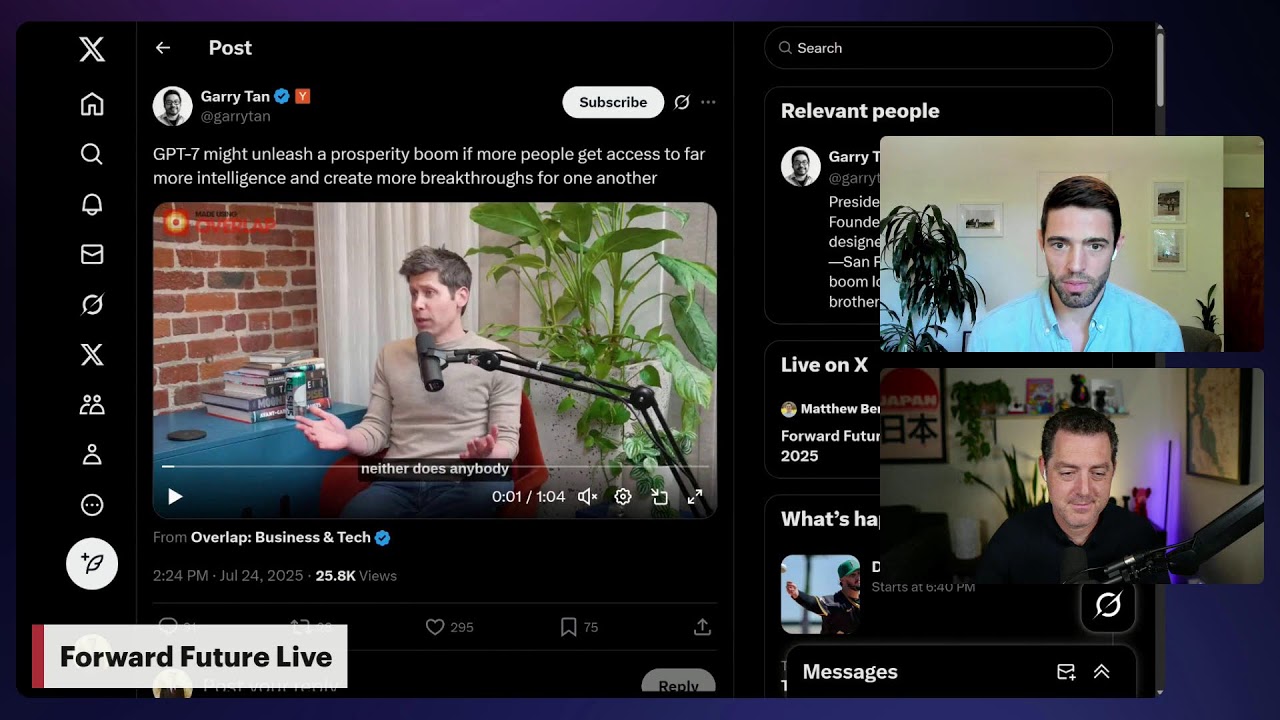1280x720 pixels.
Task: Open Notifications bell icon
Action: pos(92,204)
